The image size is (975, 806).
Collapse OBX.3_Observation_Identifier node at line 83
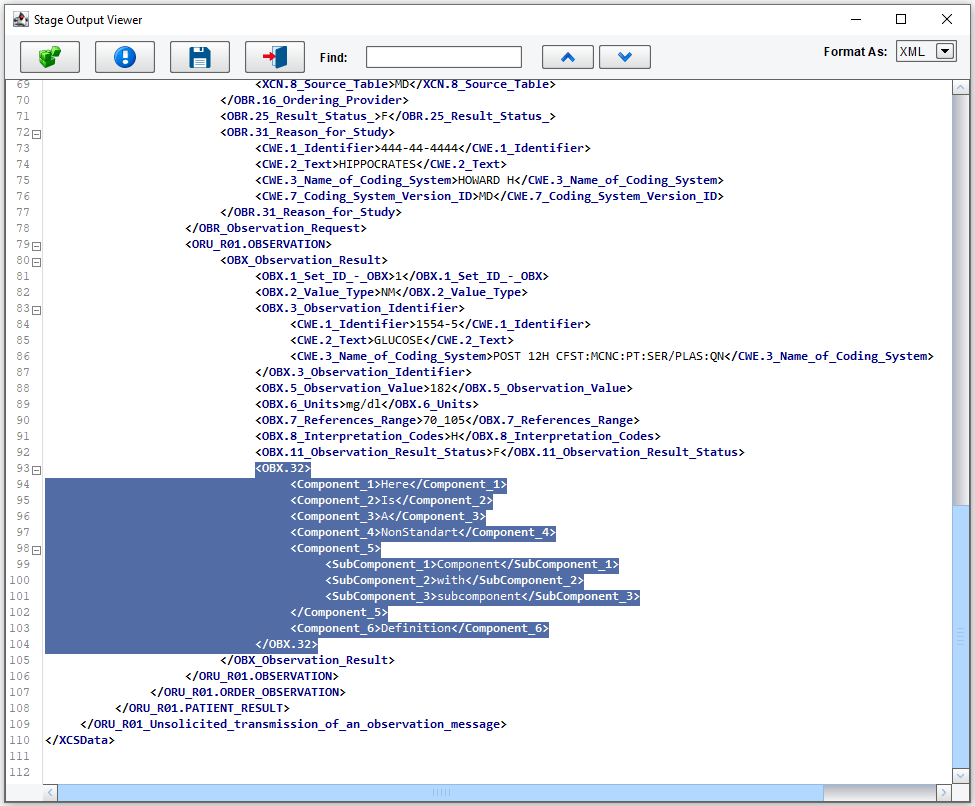[x=37, y=310]
